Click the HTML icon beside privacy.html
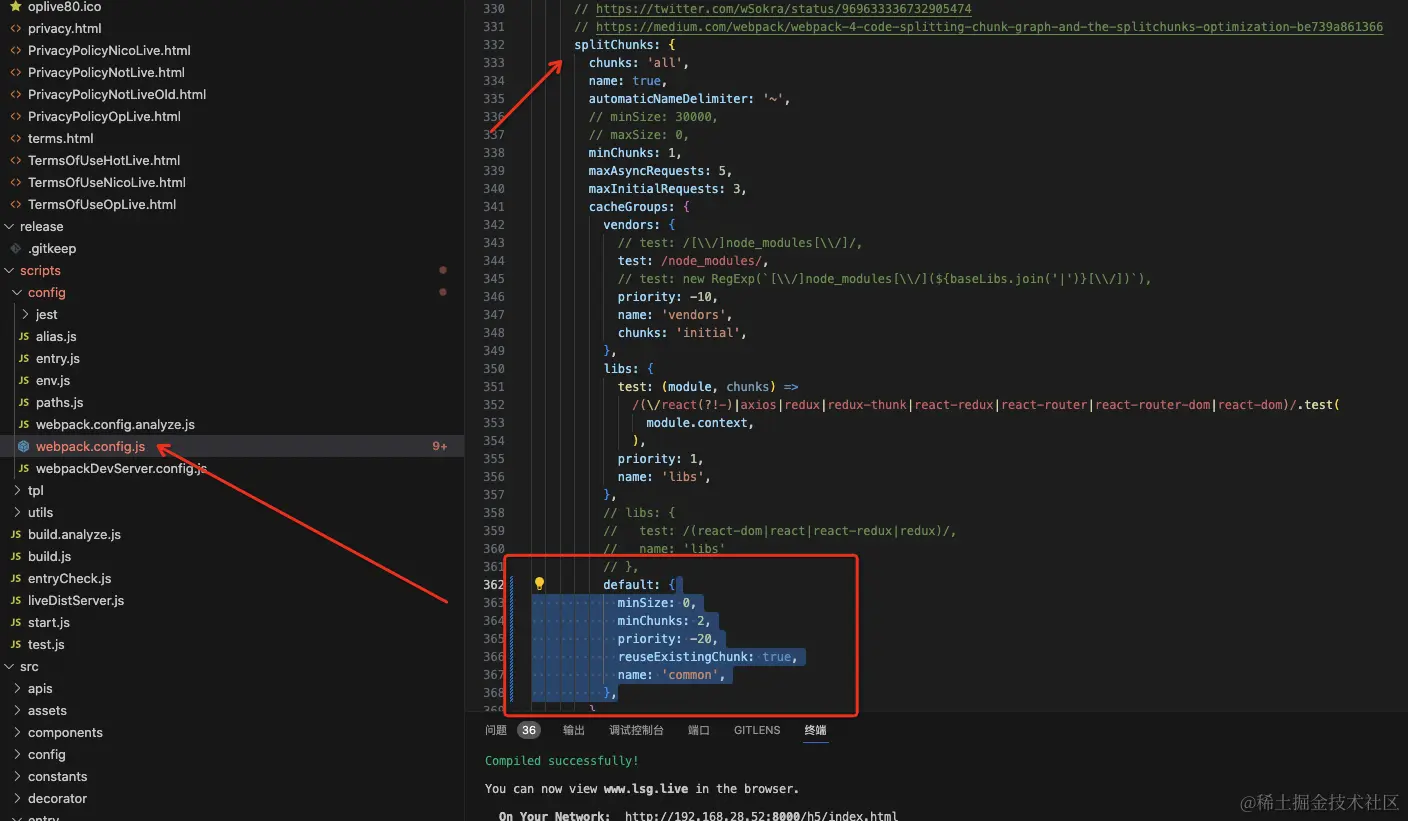 [x=16, y=28]
